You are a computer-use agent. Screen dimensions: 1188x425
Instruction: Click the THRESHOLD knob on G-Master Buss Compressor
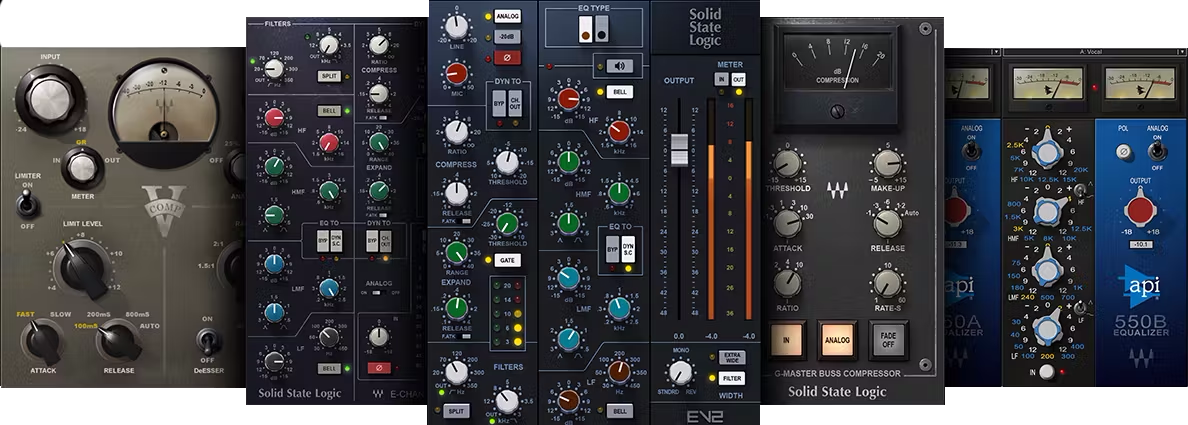tap(788, 164)
